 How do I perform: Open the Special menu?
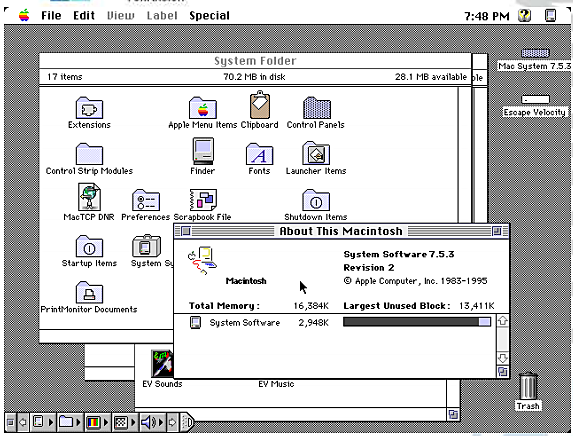(209, 16)
